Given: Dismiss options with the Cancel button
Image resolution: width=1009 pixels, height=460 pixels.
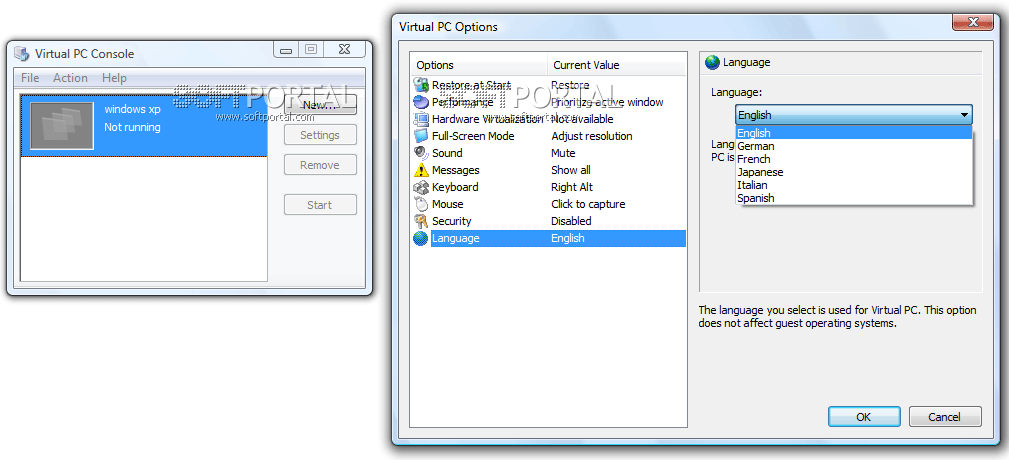Looking at the screenshot, I should 945,417.
